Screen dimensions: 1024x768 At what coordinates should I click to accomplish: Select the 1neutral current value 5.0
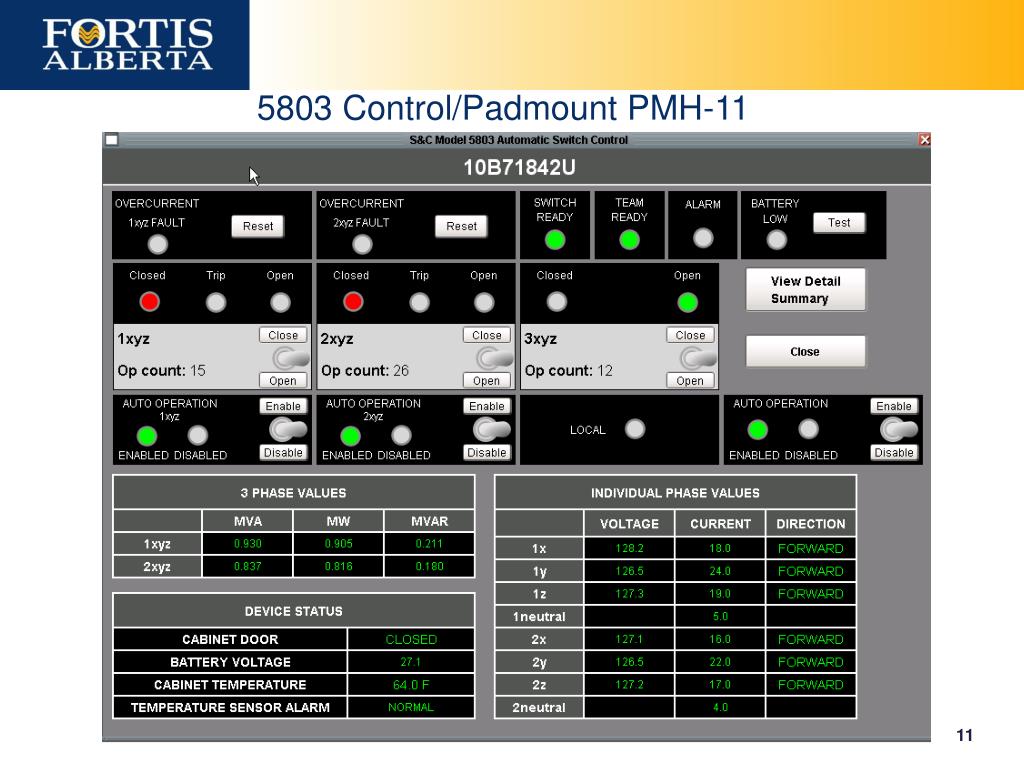(x=720, y=616)
